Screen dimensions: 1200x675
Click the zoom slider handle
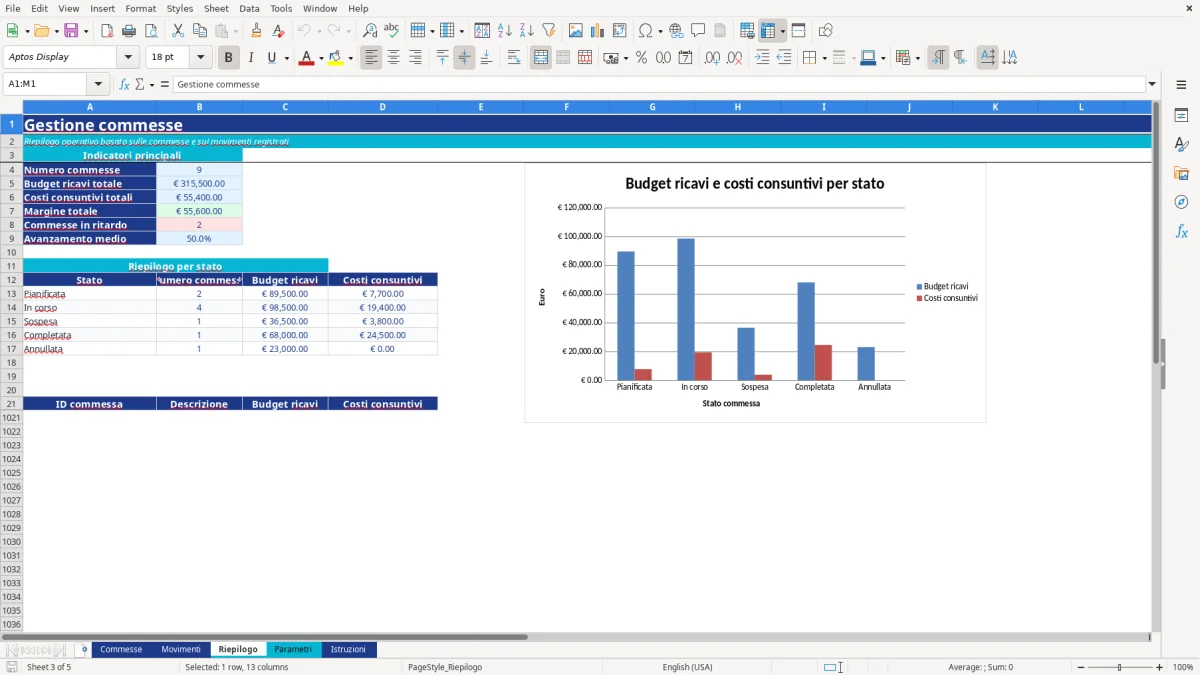tap(1120, 667)
